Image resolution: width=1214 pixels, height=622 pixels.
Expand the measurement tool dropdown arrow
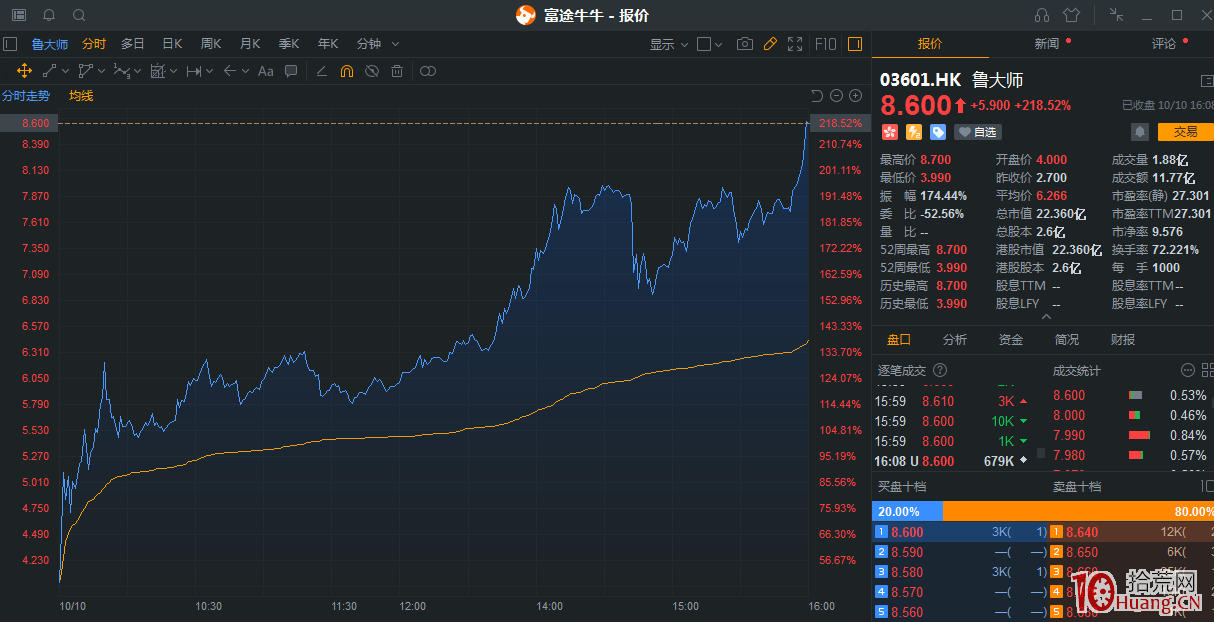coord(174,71)
